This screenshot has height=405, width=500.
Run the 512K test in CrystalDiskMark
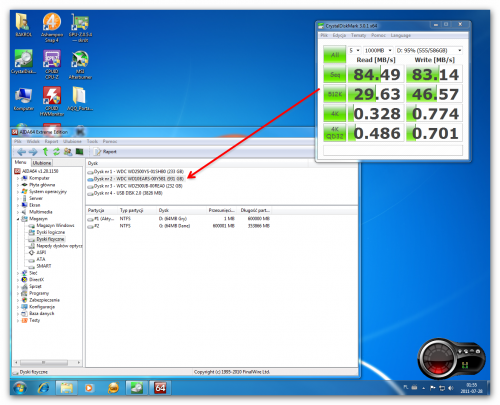(335, 94)
